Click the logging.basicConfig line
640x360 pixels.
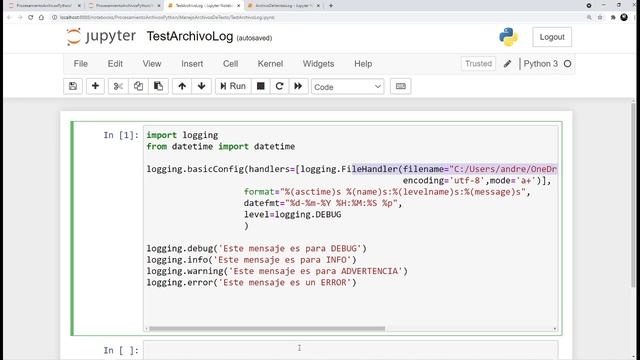tap(352, 169)
